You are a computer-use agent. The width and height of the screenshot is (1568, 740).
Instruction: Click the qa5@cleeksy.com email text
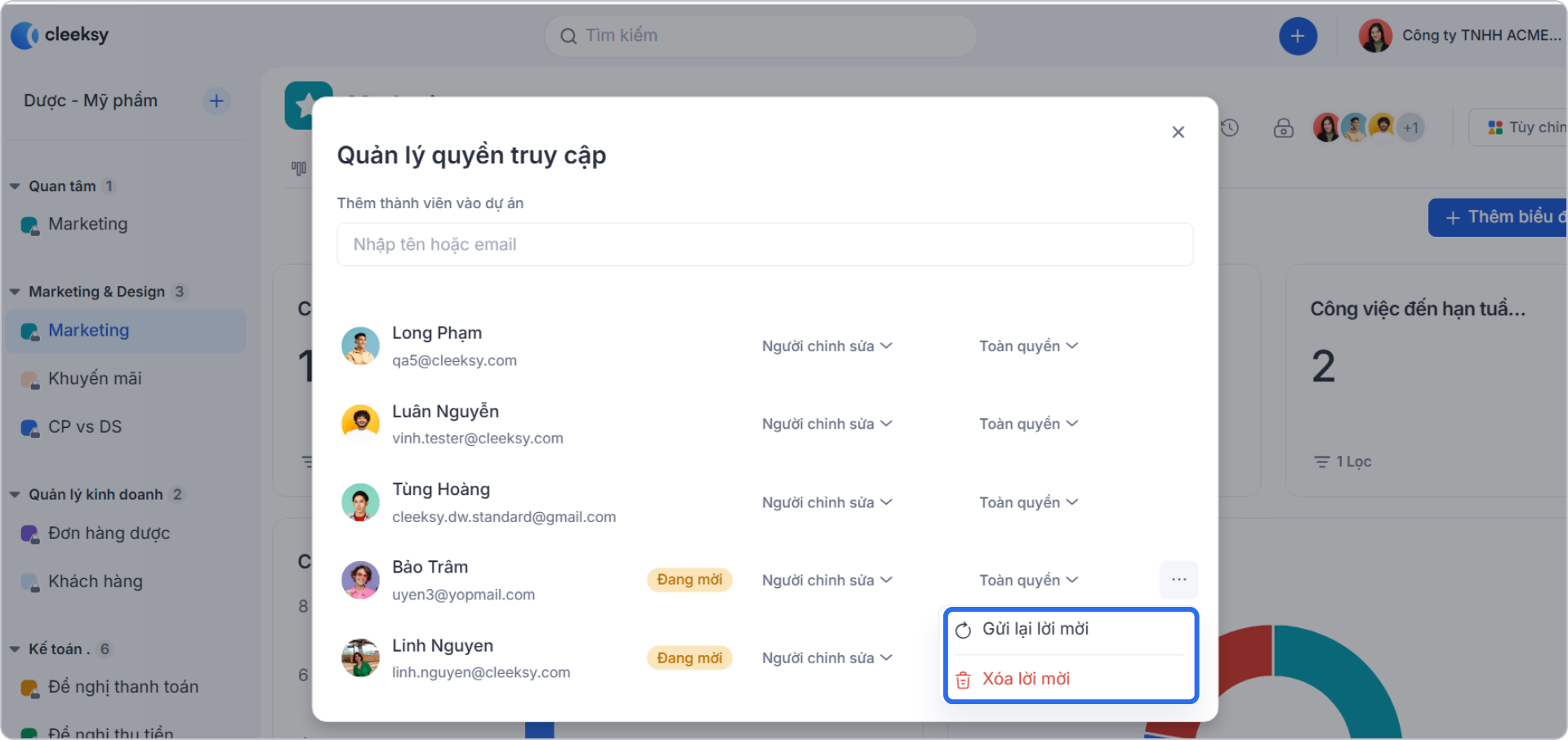[454, 361]
